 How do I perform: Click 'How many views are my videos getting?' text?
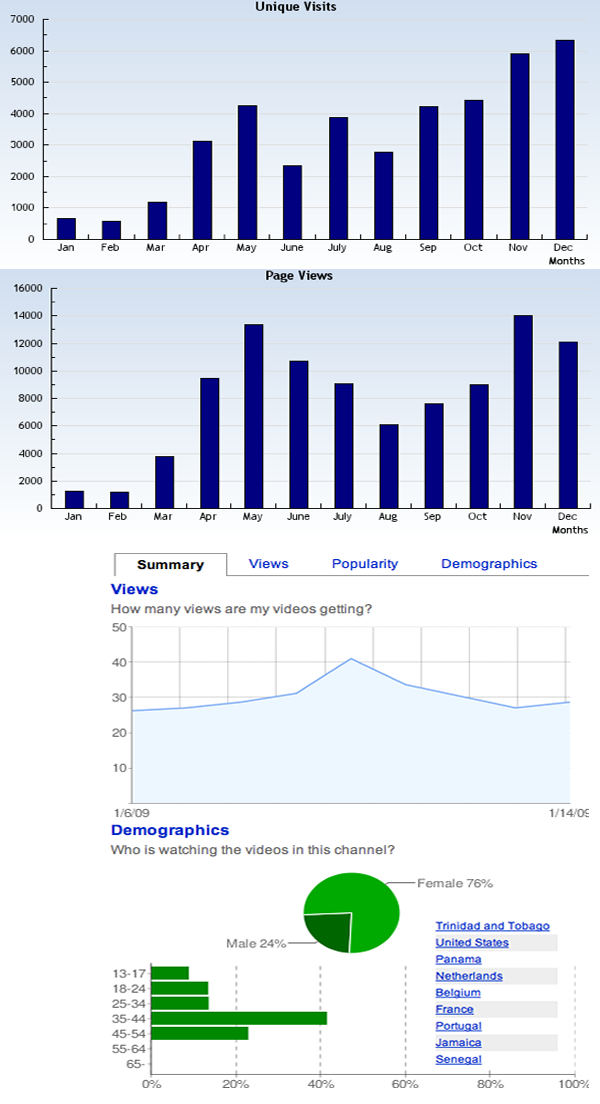point(242,609)
